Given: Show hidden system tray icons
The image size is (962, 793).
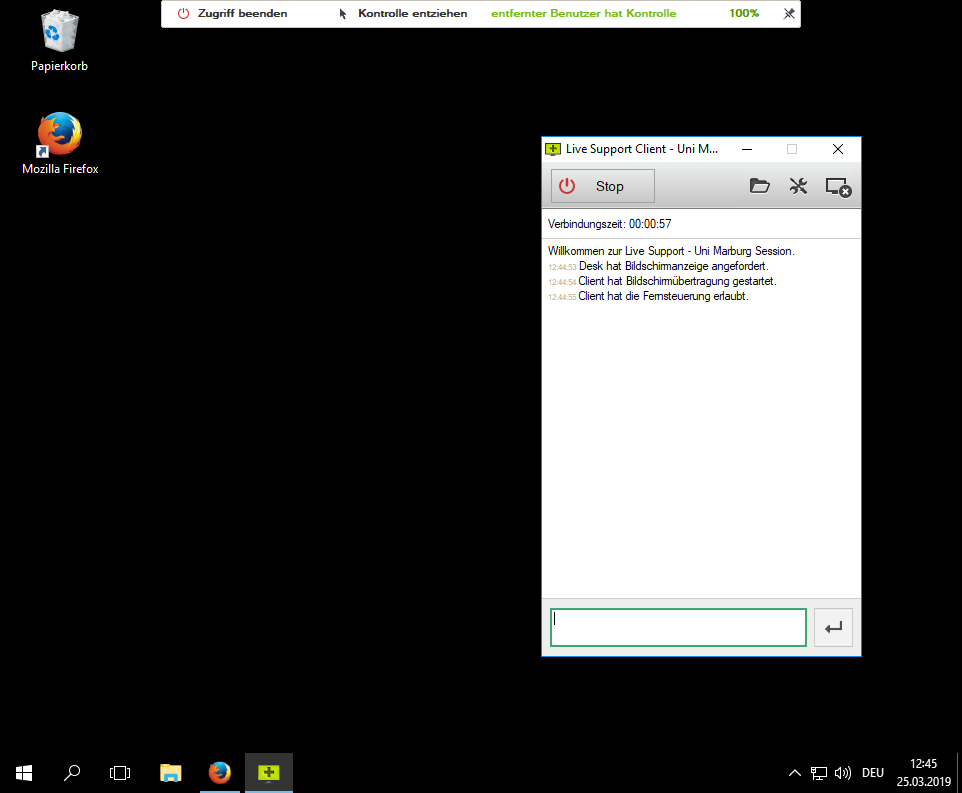Looking at the screenshot, I should coord(795,773).
